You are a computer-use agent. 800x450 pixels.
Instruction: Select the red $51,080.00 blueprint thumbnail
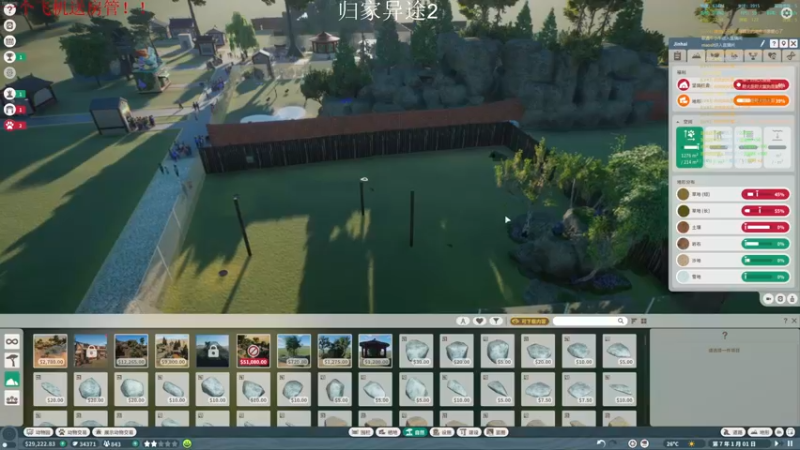253,351
